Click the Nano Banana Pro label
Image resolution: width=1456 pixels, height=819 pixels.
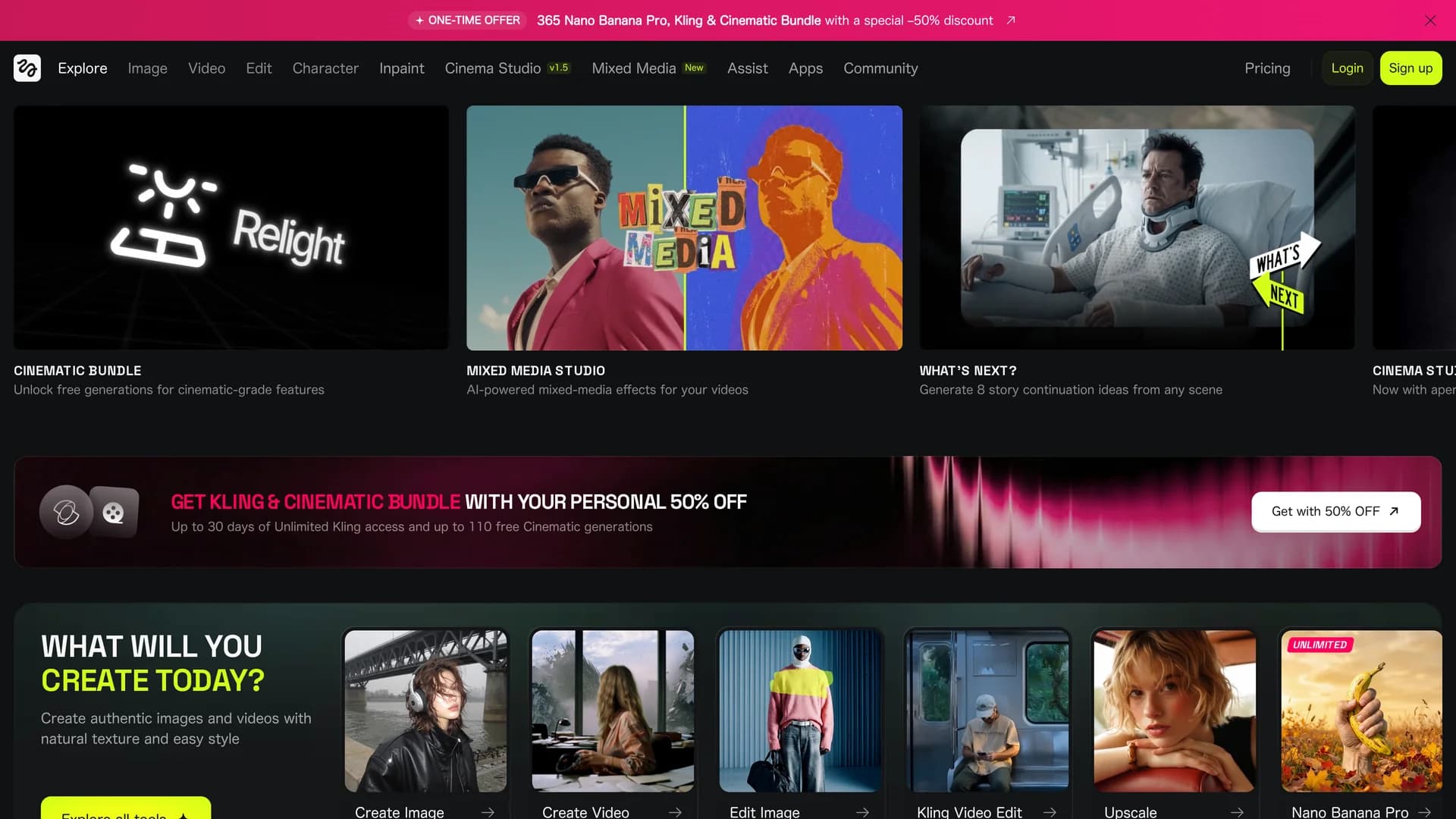click(1350, 812)
